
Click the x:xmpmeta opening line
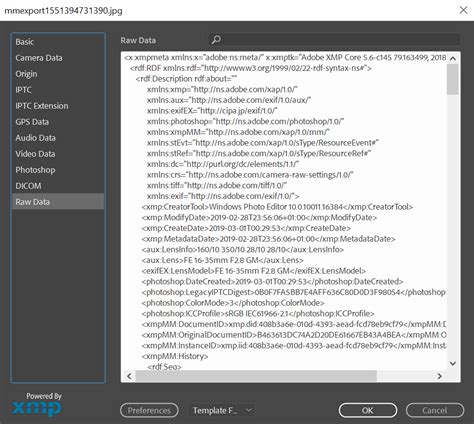[285, 57]
